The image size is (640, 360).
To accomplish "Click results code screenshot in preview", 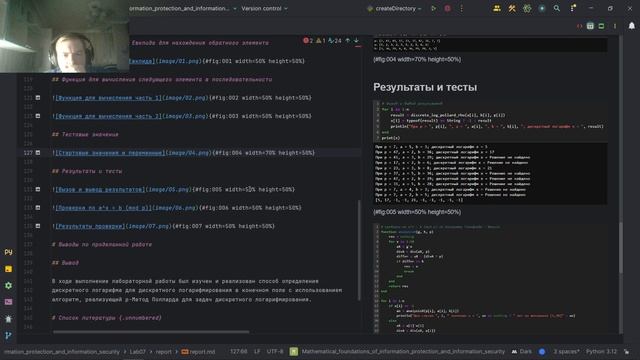I will click(x=490, y=152).
